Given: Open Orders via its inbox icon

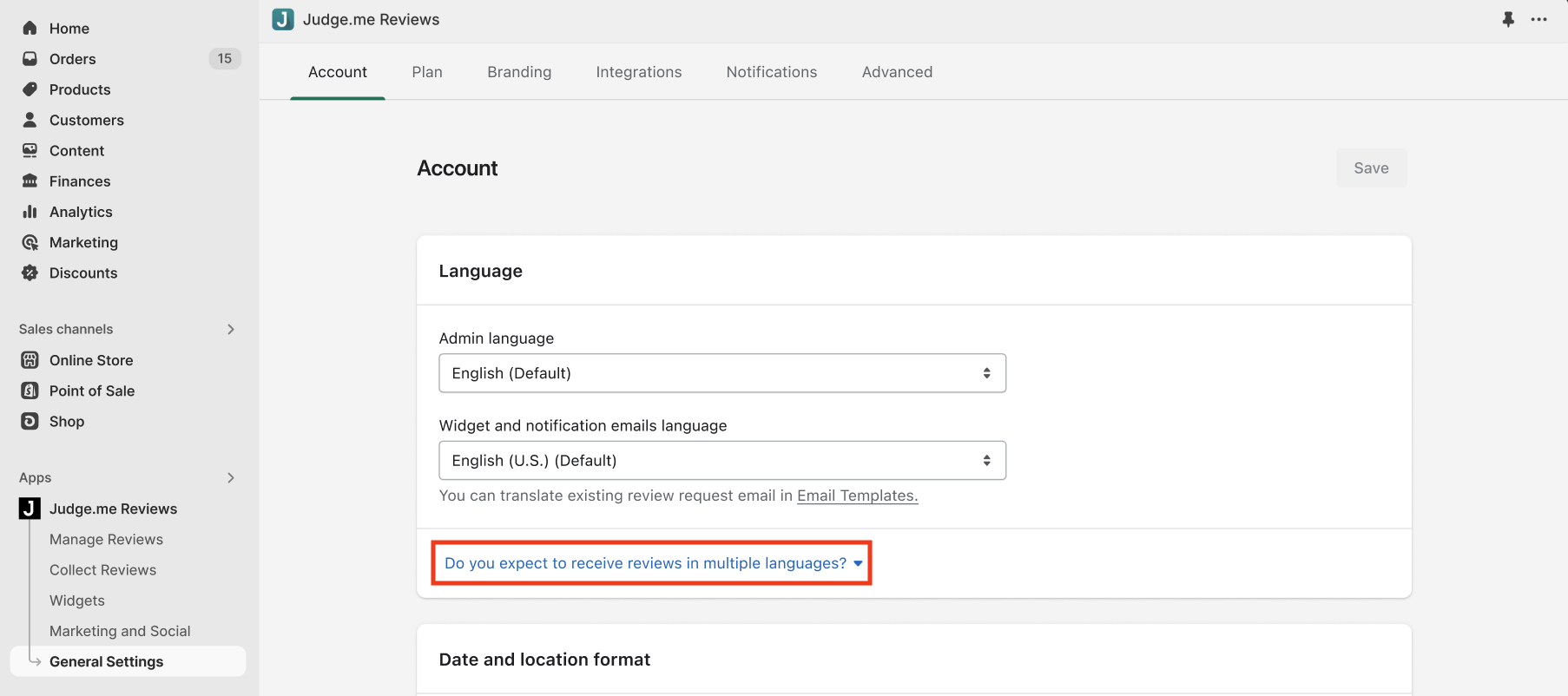Looking at the screenshot, I should (x=30, y=59).
